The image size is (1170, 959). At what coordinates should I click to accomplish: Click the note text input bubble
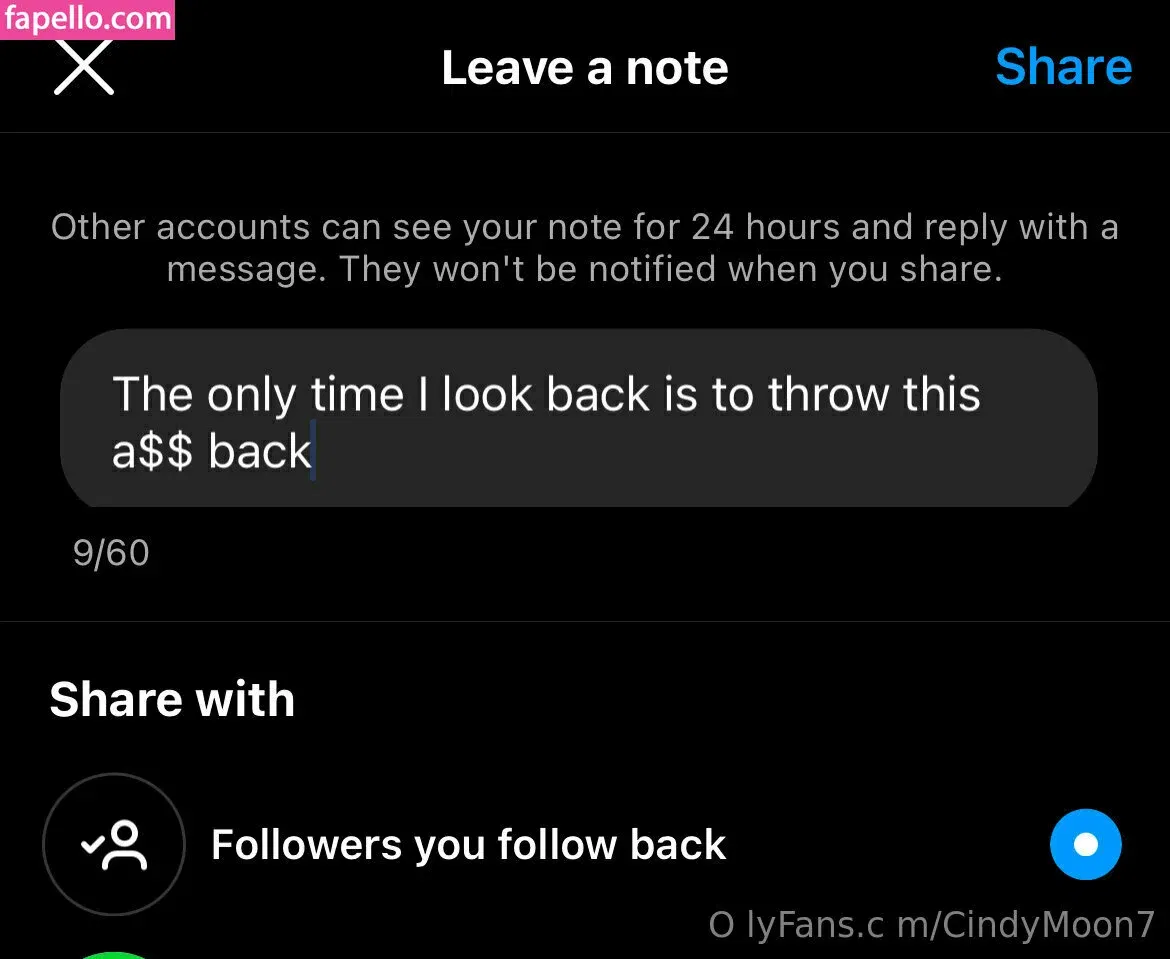[578, 419]
